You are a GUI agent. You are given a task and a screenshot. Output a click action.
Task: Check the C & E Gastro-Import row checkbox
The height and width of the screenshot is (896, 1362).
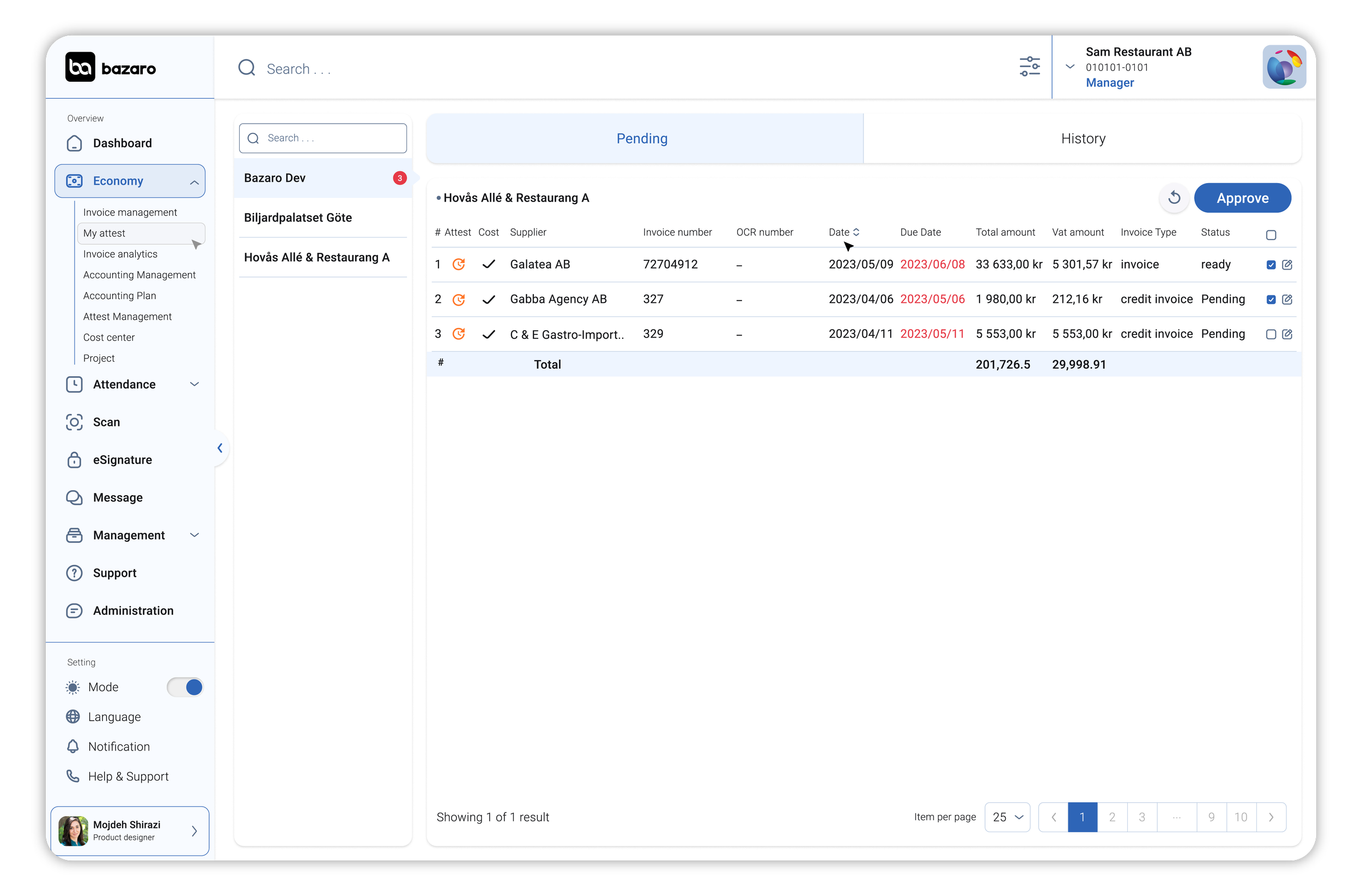pos(1271,334)
